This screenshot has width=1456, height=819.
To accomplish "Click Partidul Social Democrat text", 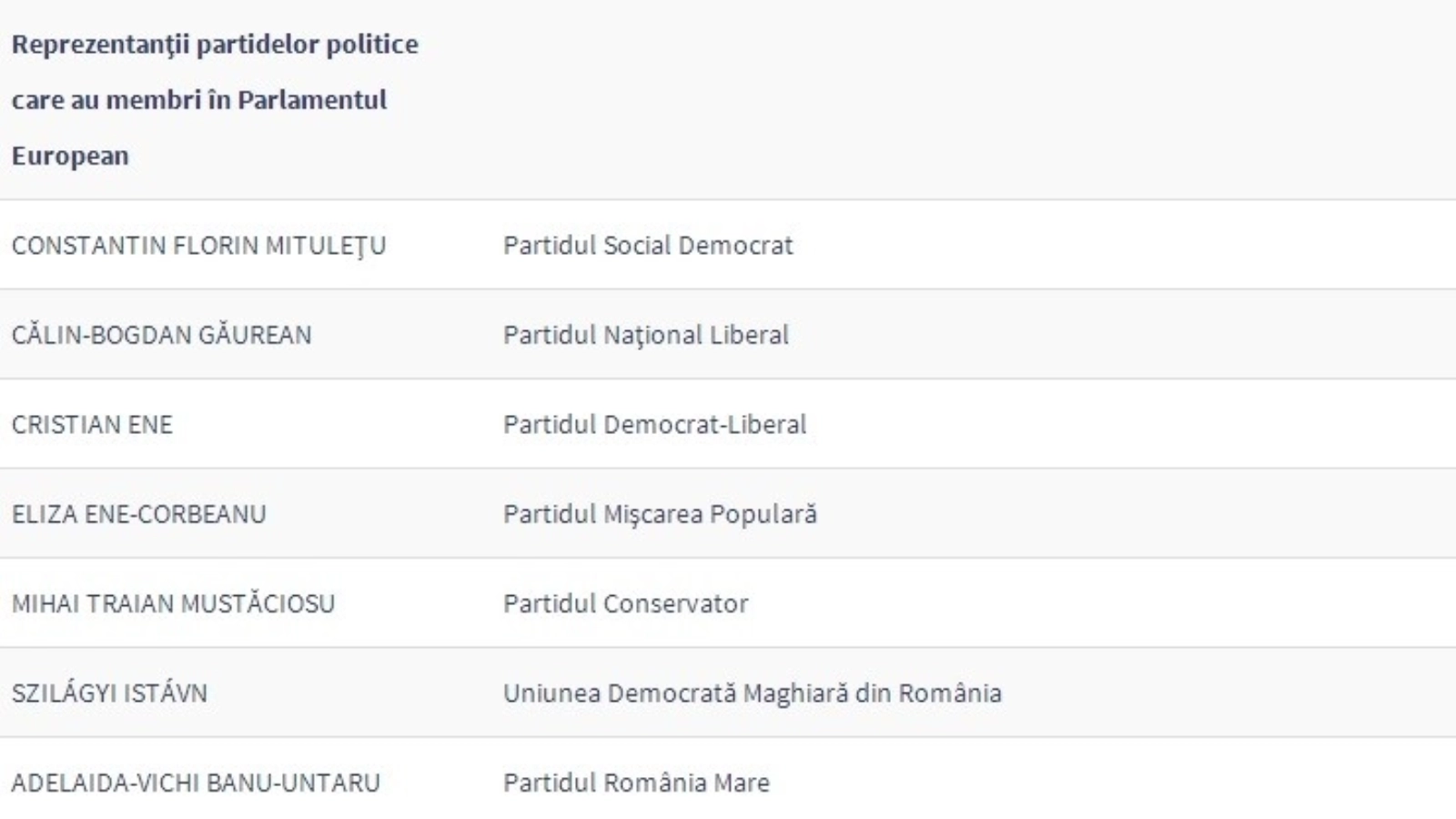I will point(648,246).
